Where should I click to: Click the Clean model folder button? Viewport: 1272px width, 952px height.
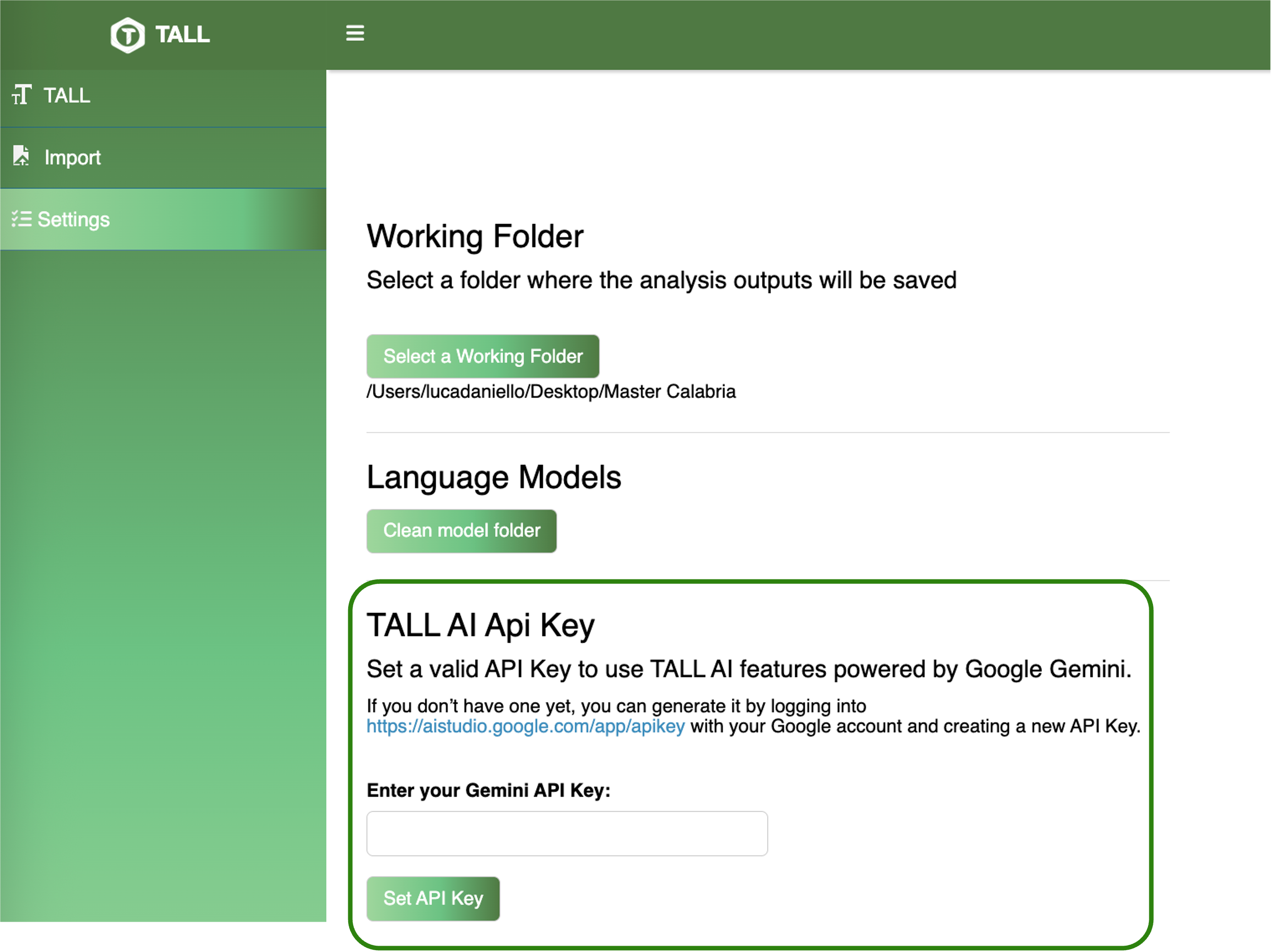[x=462, y=531]
